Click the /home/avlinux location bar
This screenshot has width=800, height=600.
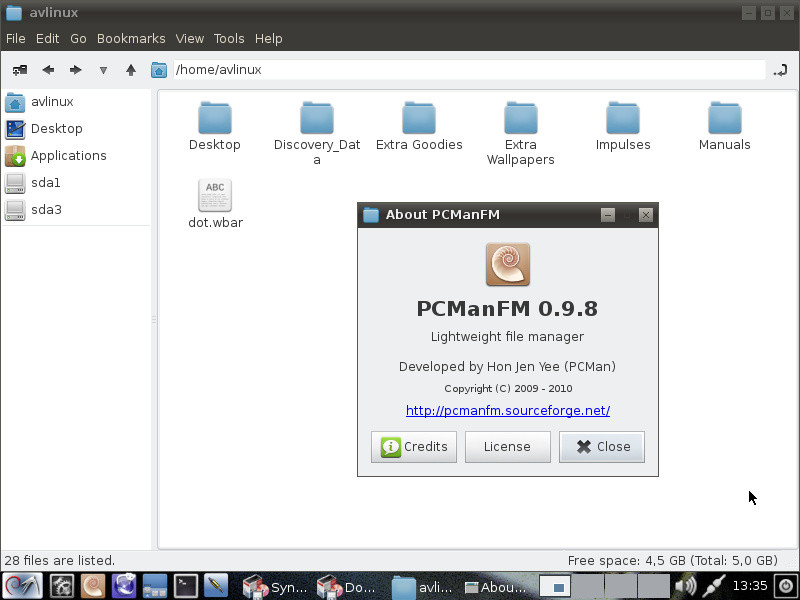469,70
